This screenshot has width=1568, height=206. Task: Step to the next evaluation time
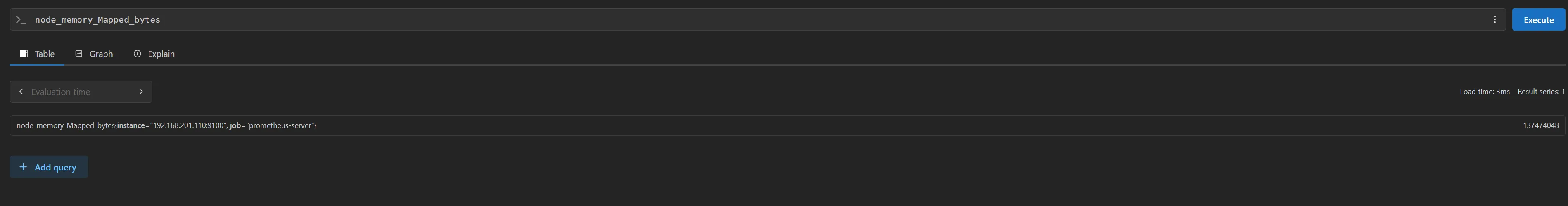click(x=140, y=92)
